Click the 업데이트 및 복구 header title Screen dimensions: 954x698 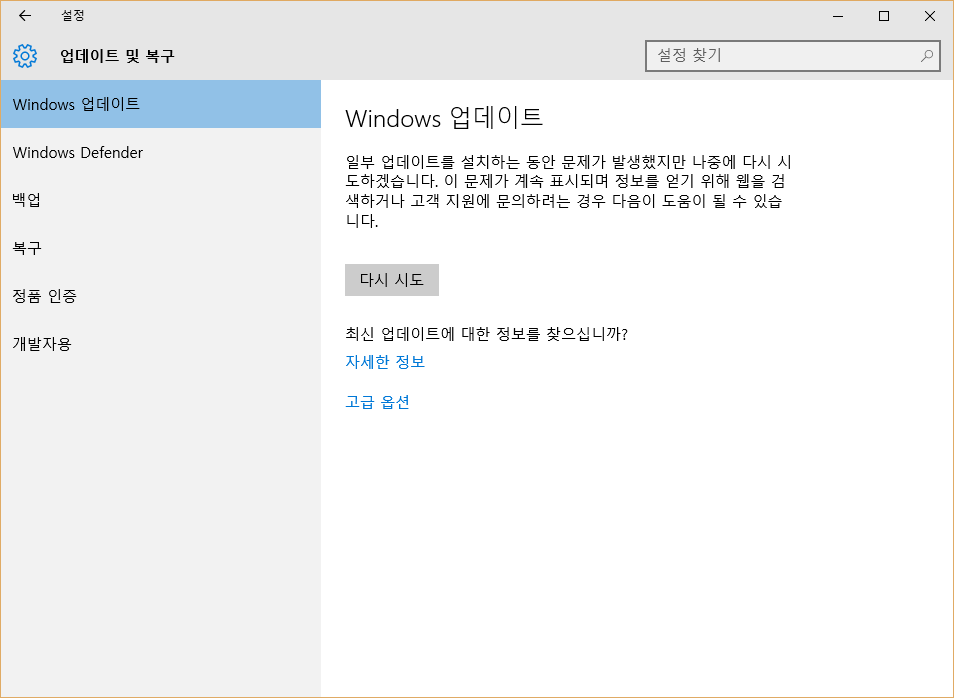click(117, 56)
